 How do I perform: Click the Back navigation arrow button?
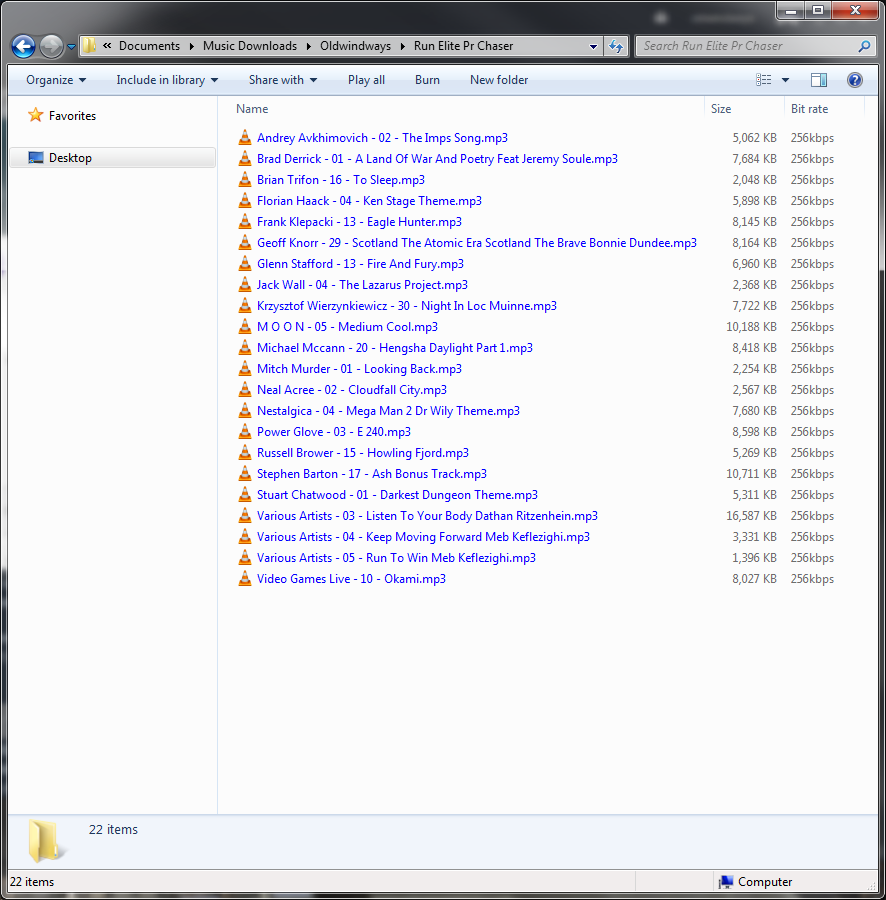coord(23,46)
